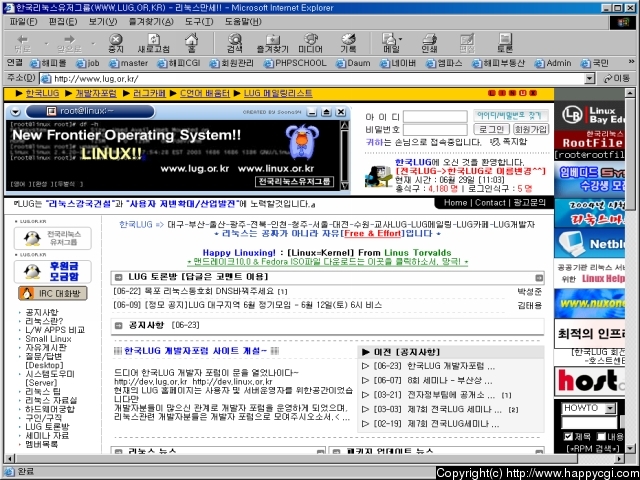Click the 후원금 모금함 penguin banner
This screenshot has height=480, width=640.
point(53,271)
